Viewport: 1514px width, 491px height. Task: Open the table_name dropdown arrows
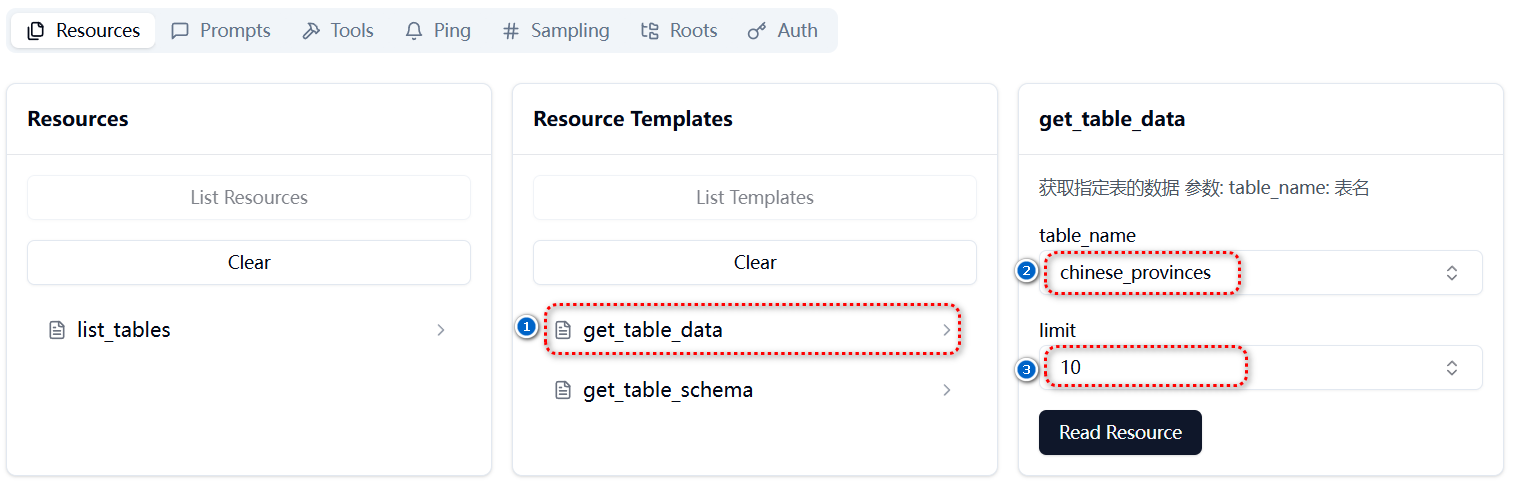click(1452, 273)
